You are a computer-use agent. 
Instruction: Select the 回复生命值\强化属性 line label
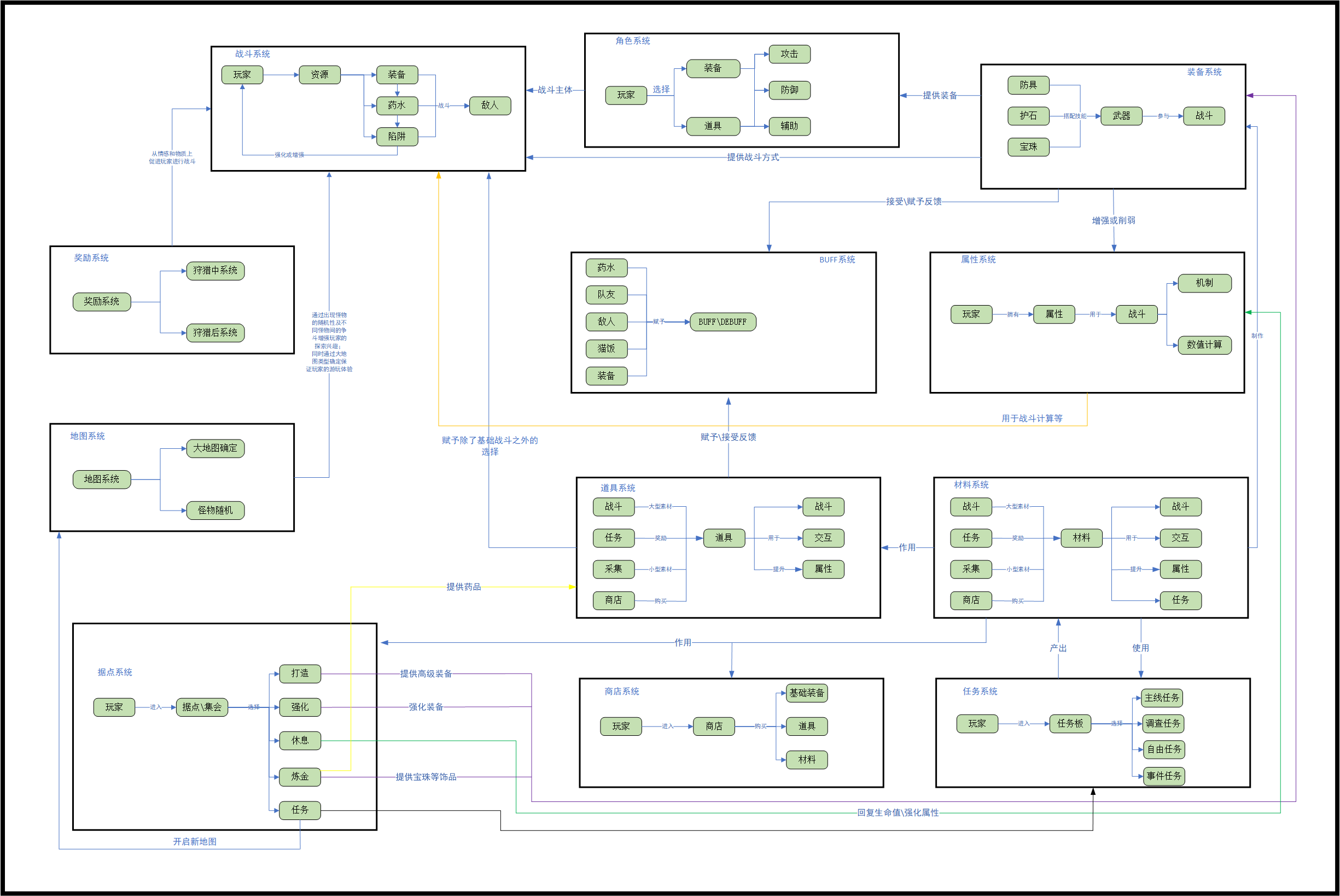(x=898, y=812)
